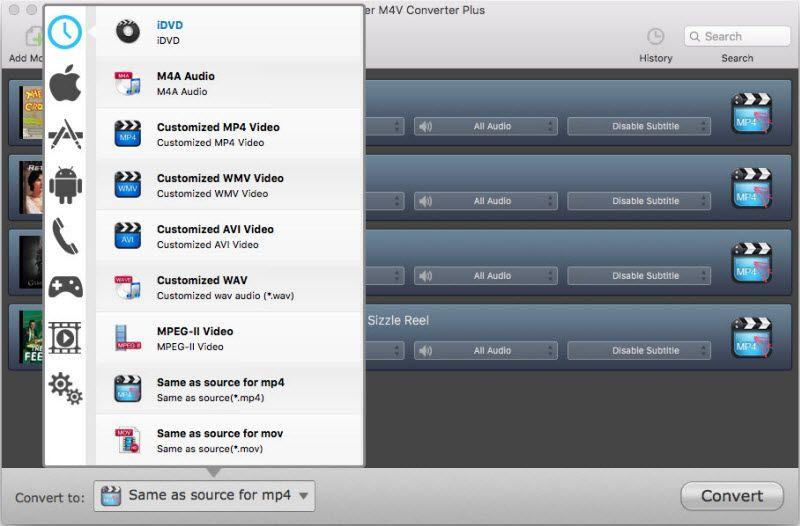The height and width of the screenshot is (526, 800).
Task: Click the Add Movies toolbar icon
Action: (x=34, y=37)
